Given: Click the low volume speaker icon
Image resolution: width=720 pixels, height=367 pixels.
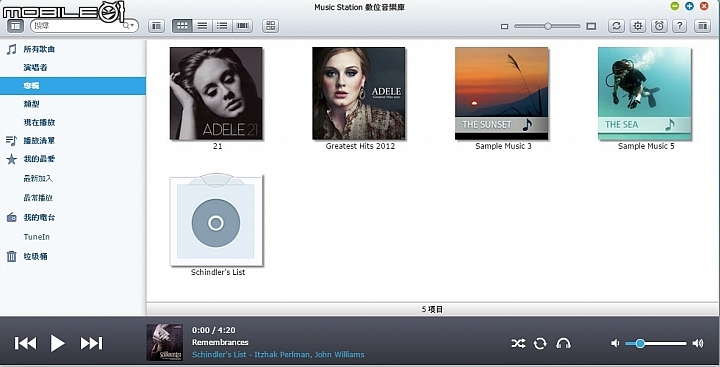Looking at the screenshot, I should point(615,343).
